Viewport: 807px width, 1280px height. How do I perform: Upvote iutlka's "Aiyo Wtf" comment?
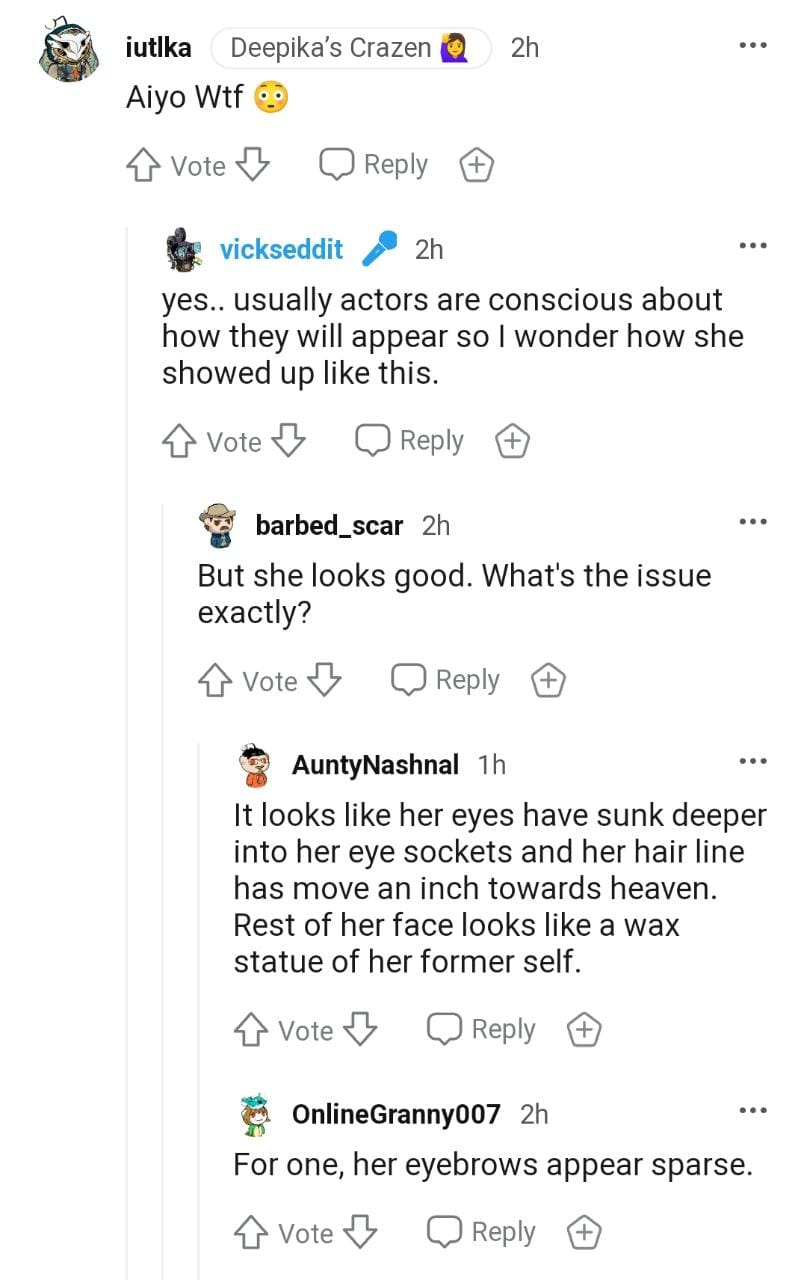point(144,165)
